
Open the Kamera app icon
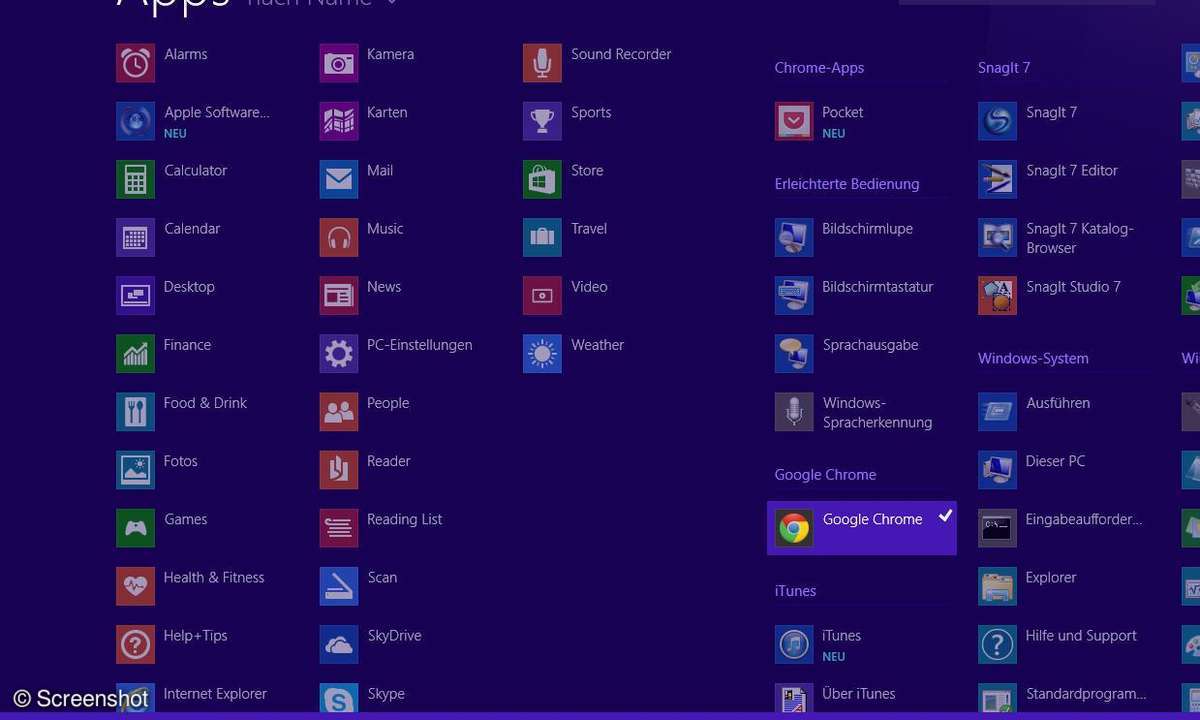pyautogui.click(x=339, y=63)
